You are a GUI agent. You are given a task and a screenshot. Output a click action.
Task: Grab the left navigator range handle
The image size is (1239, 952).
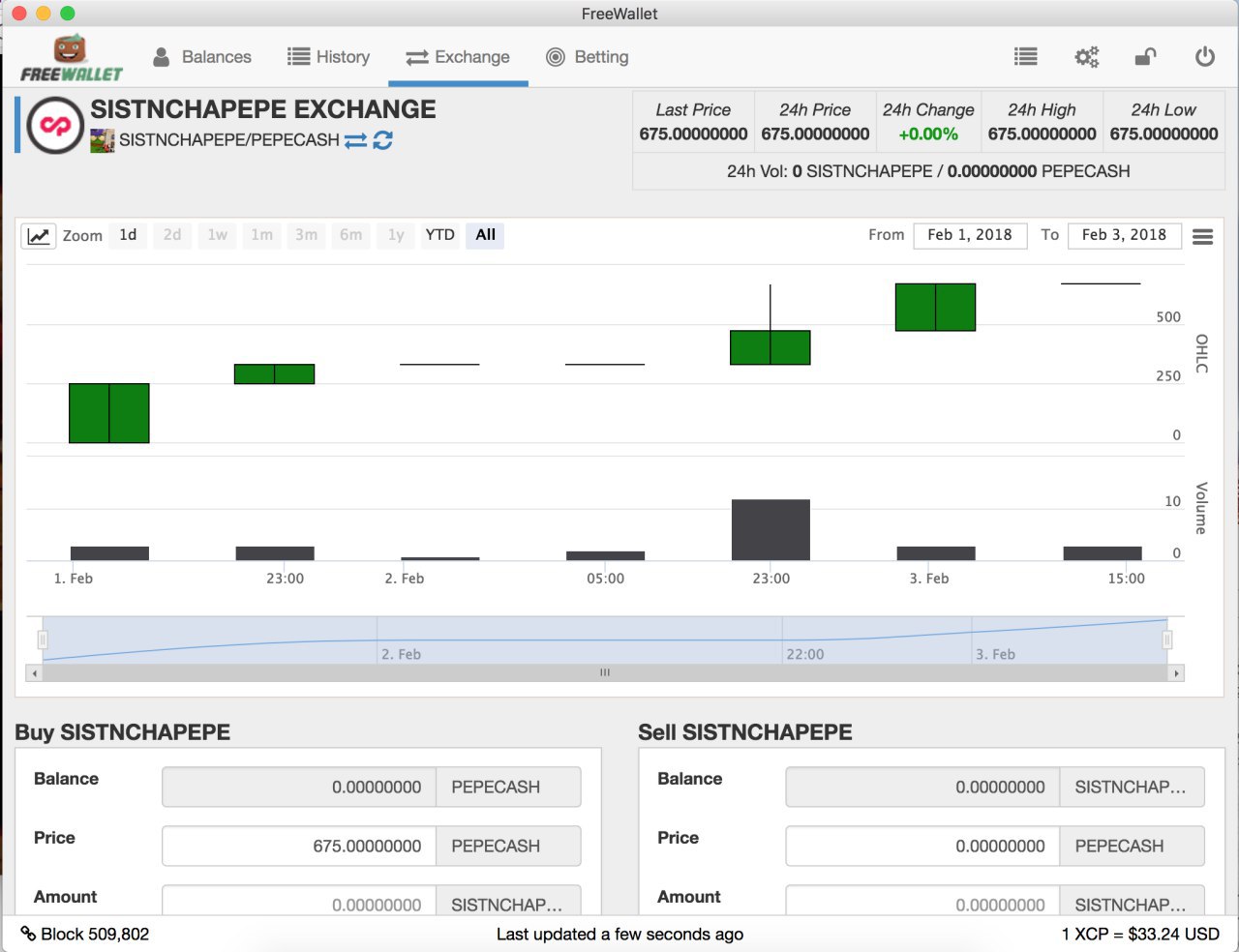point(43,640)
